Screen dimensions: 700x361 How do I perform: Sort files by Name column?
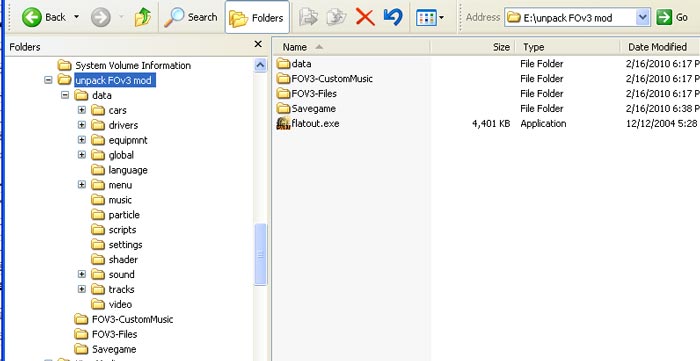(x=351, y=47)
